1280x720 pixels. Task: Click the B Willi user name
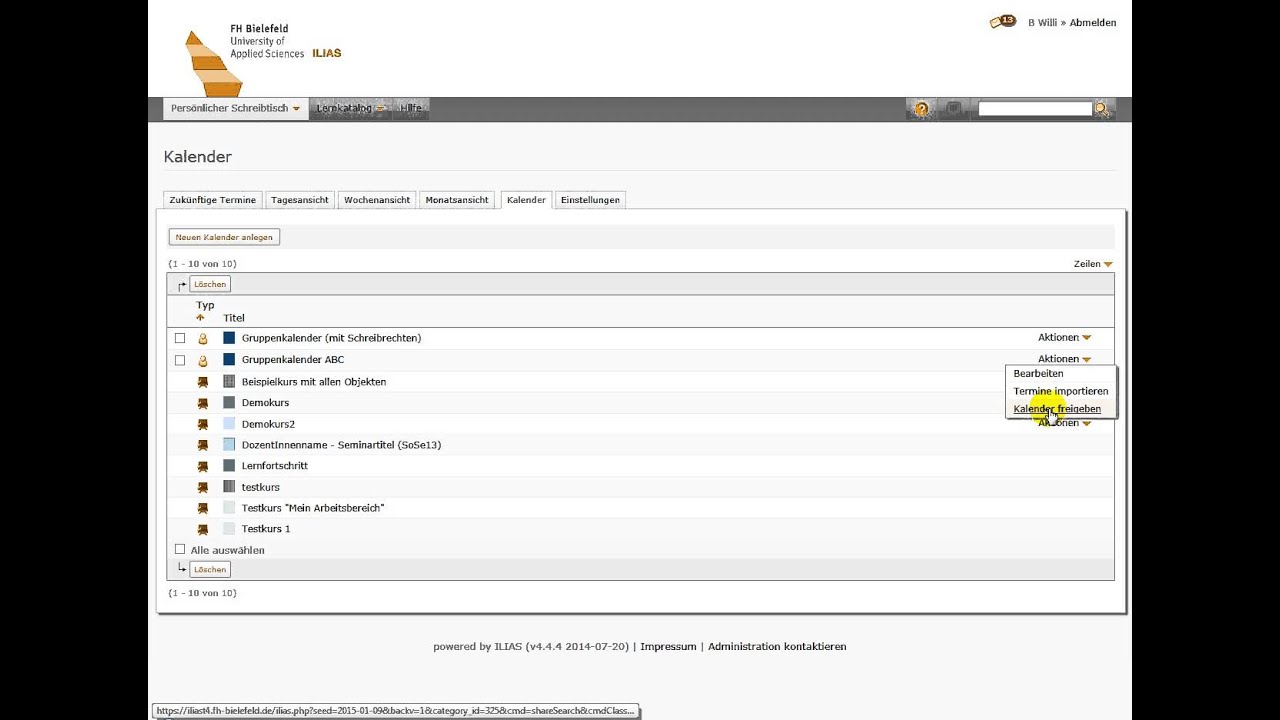click(x=1042, y=23)
